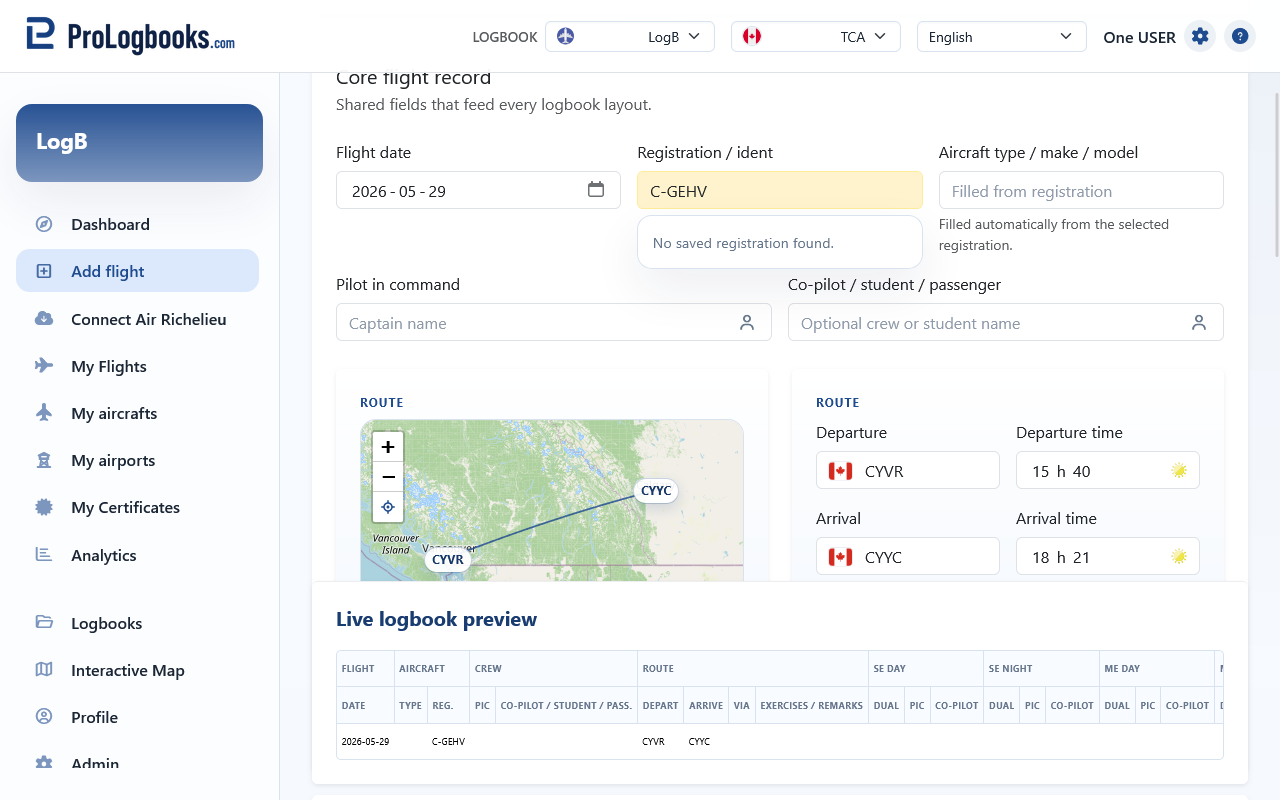Screen dimensions: 1280x800
Task: Click the sun icon in Departure time
Action: (1179, 470)
